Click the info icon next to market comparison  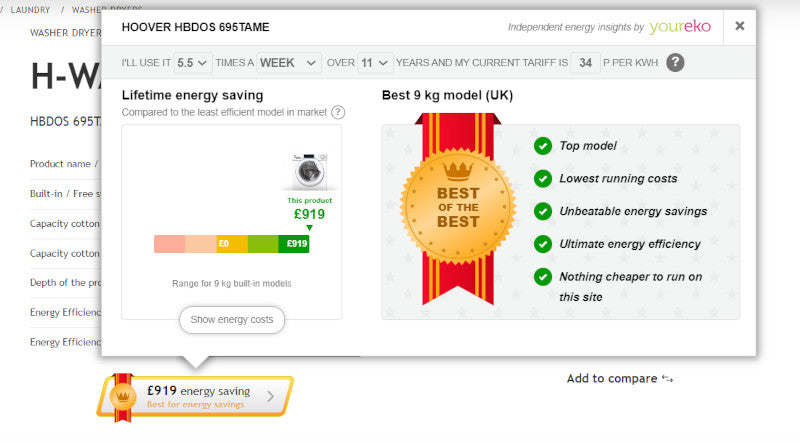338,112
